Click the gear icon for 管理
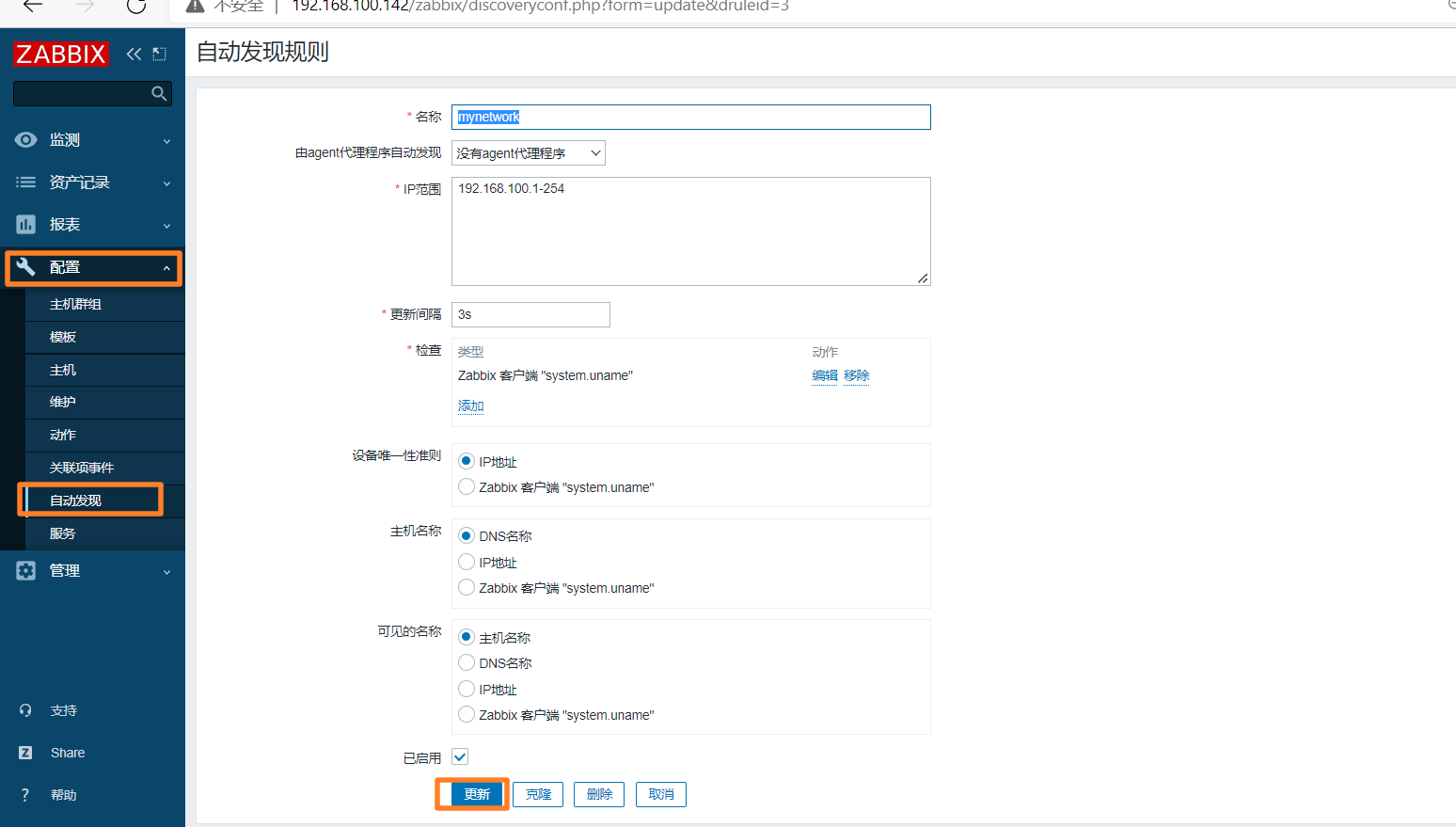This screenshot has height=827, width=1456. point(25,570)
